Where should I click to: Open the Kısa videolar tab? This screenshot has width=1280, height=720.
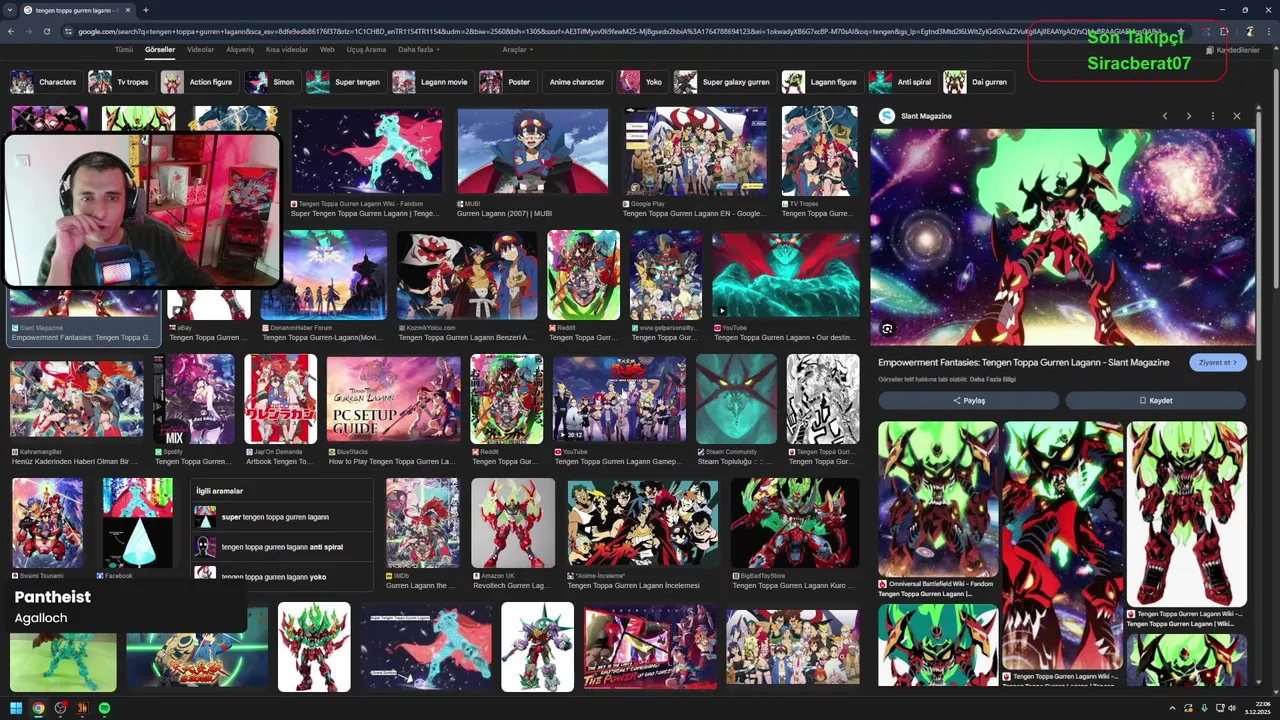(288, 49)
